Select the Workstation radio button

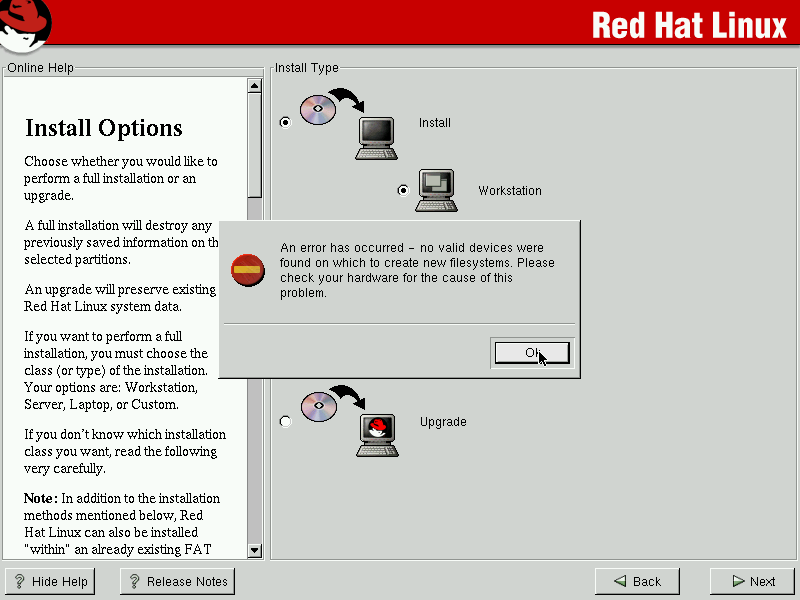(403, 190)
